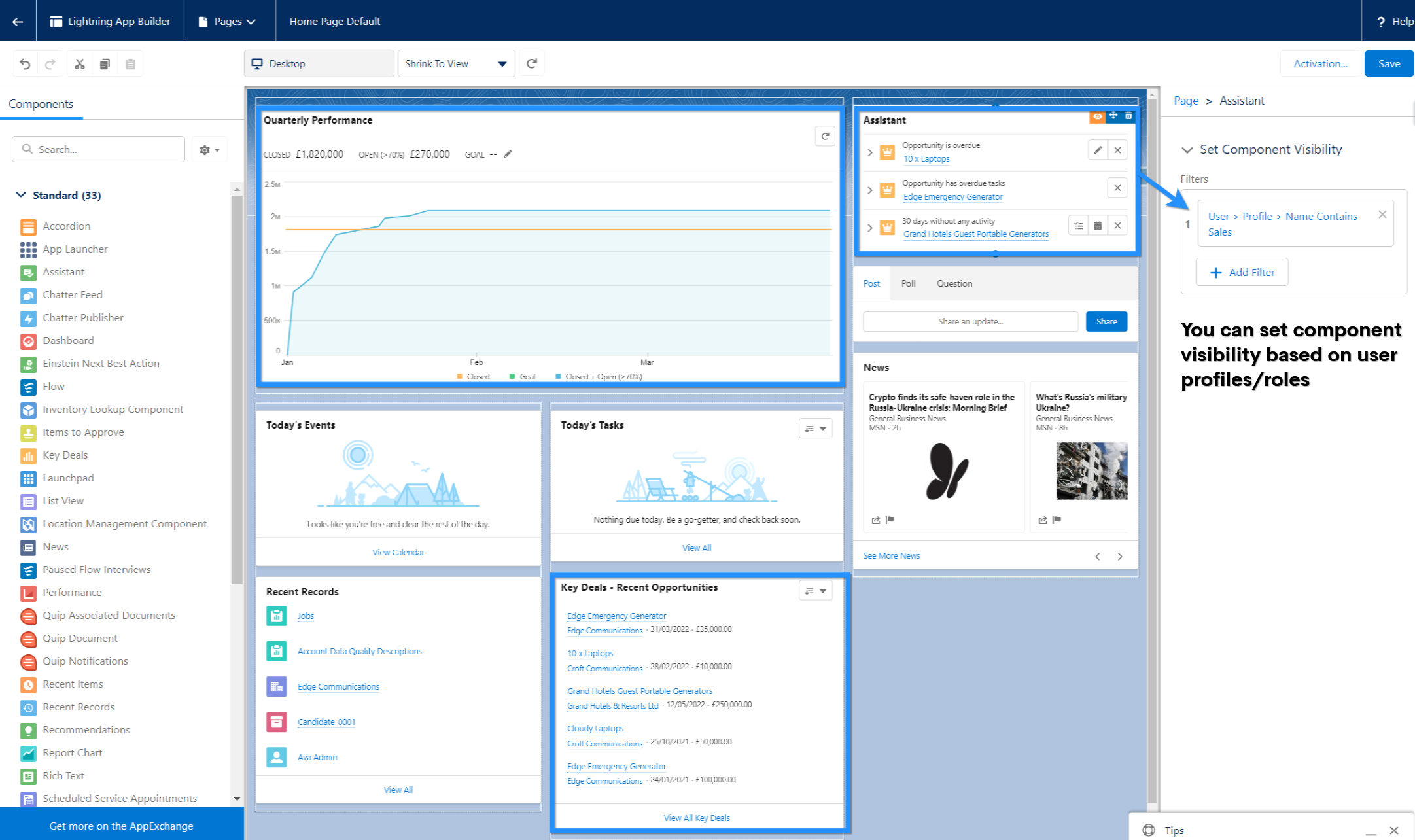Image resolution: width=1415 pixels, height=840 pixels.
Task: Open the View Calendar link
Action: 398,552
